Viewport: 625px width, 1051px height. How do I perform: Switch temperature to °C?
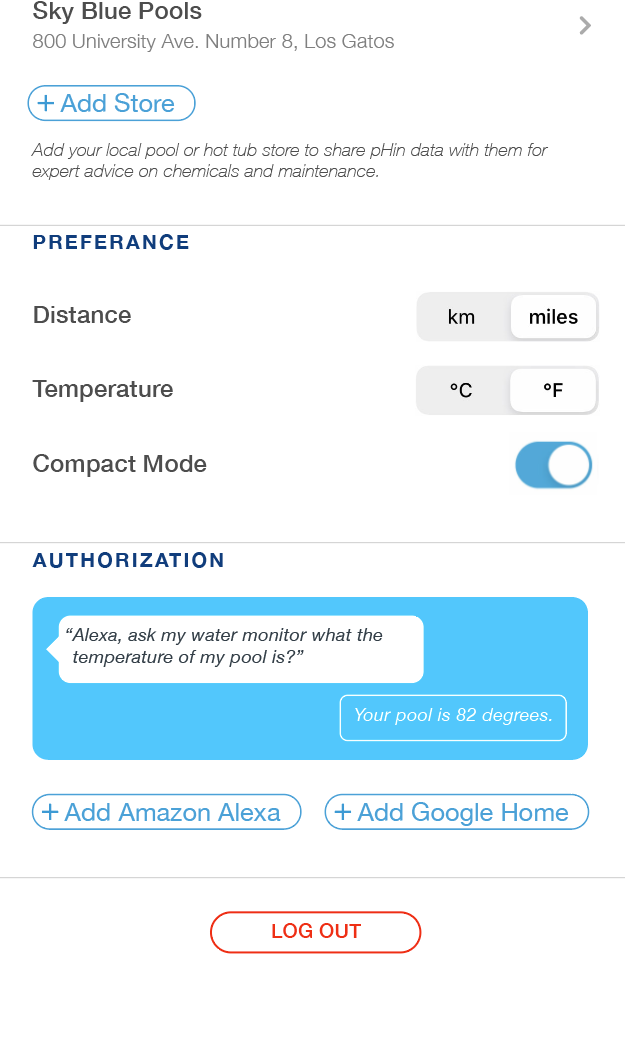click(x=461, y=391)
